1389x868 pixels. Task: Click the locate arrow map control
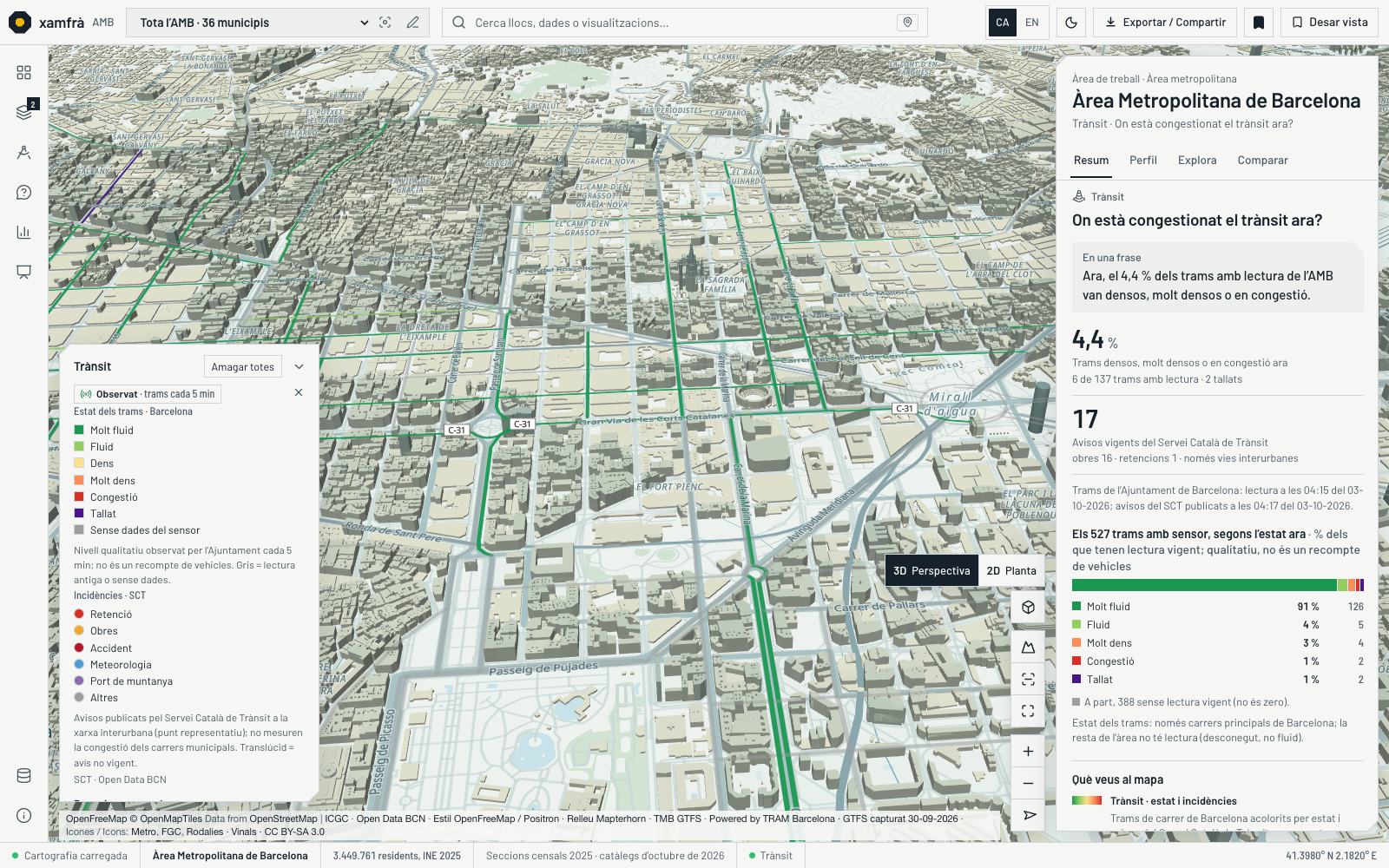1028,815
